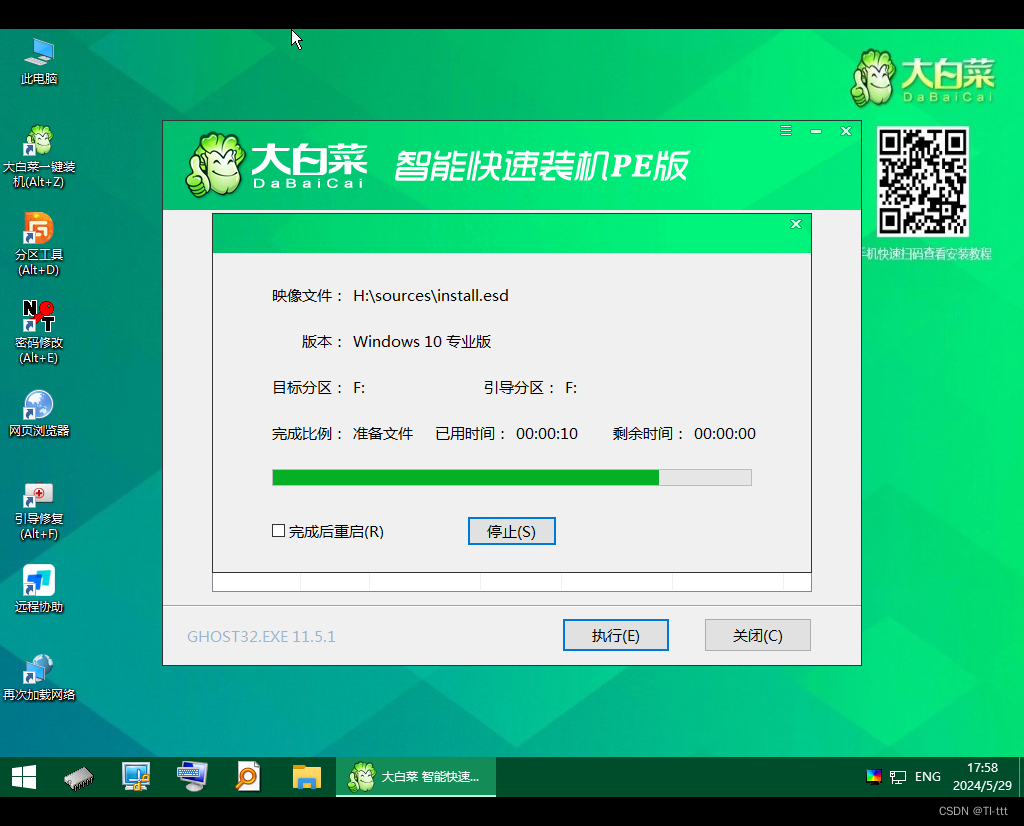Switch to the 大白菜 智能快速 taskbar window
This screenshot has height=826, width=1024.
click(415, 776)
